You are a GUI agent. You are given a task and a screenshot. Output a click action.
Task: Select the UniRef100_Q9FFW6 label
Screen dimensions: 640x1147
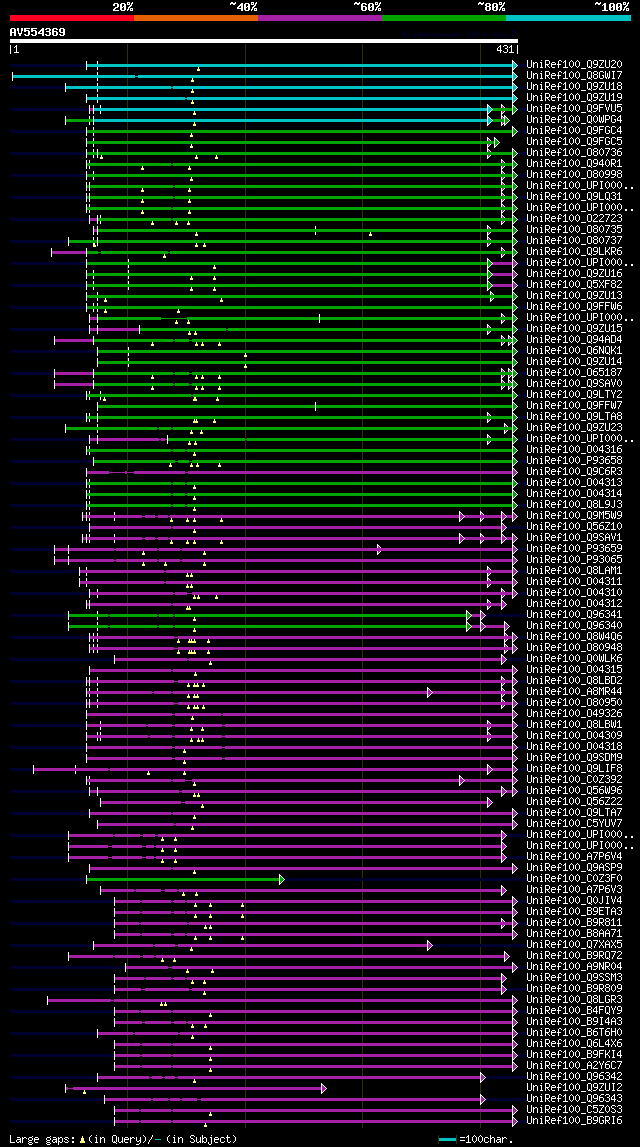coord(574,307)
